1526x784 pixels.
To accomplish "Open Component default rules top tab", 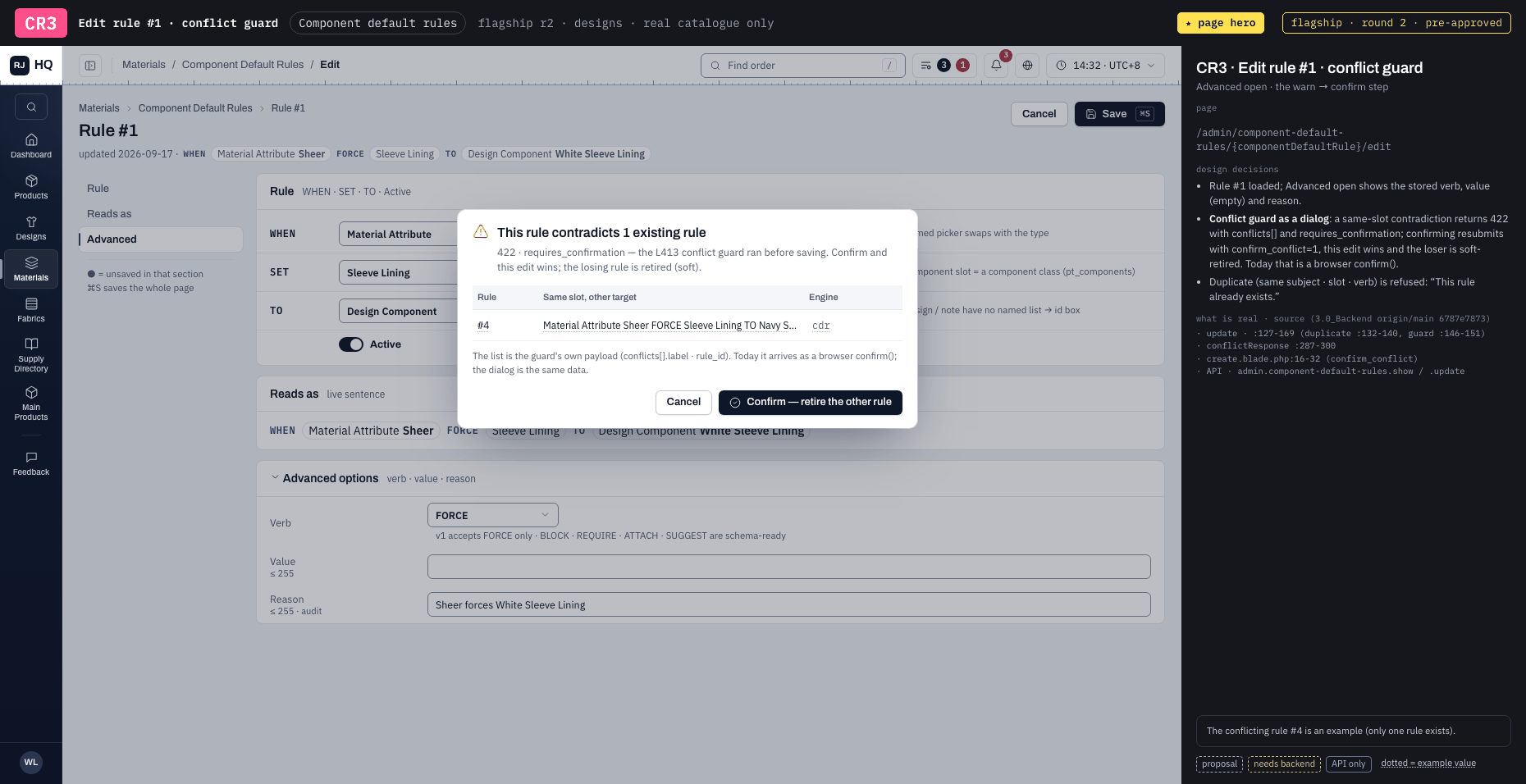I will [377, 23].
